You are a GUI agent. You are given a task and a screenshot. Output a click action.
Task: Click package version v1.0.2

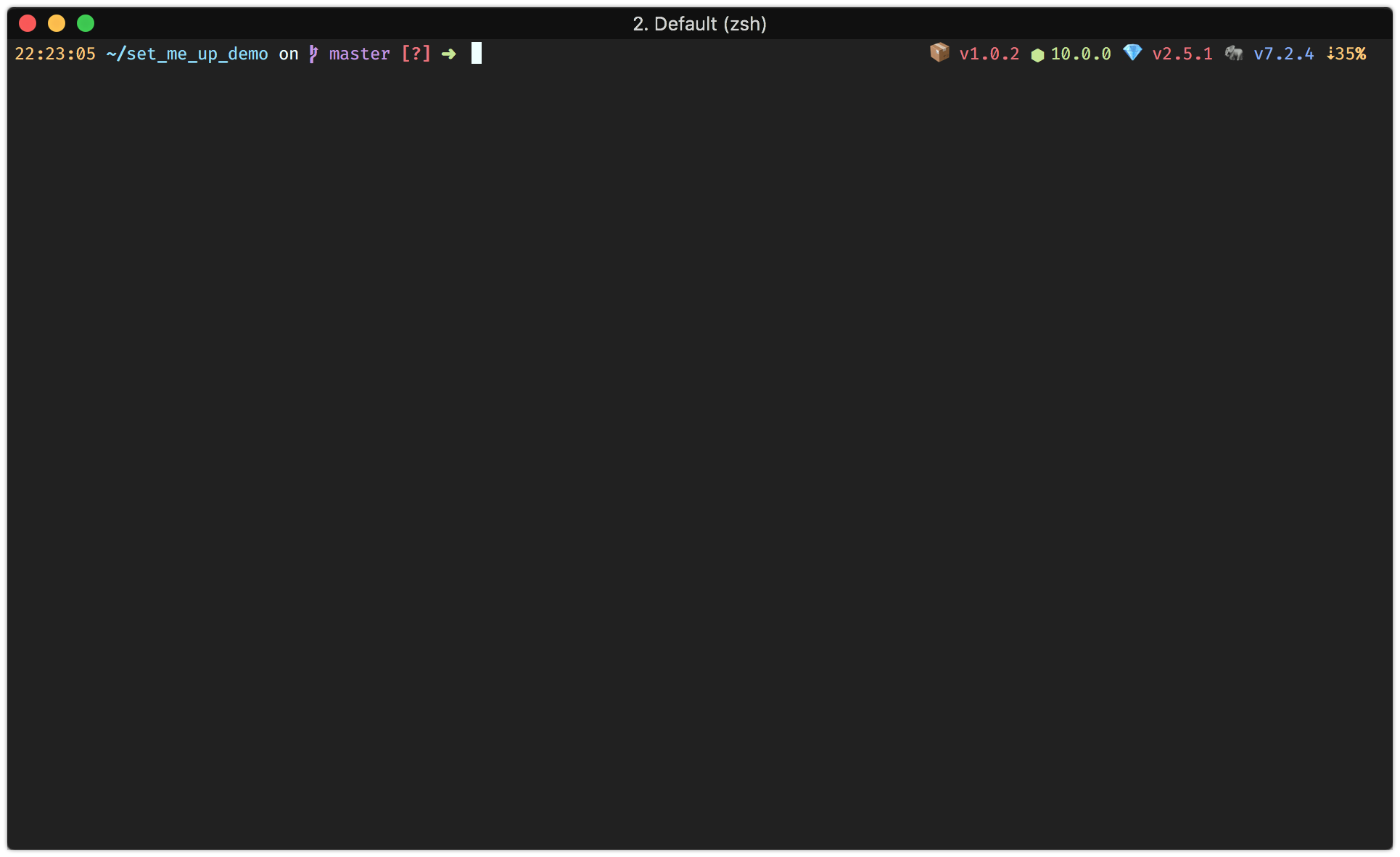[x=989, y=54]
